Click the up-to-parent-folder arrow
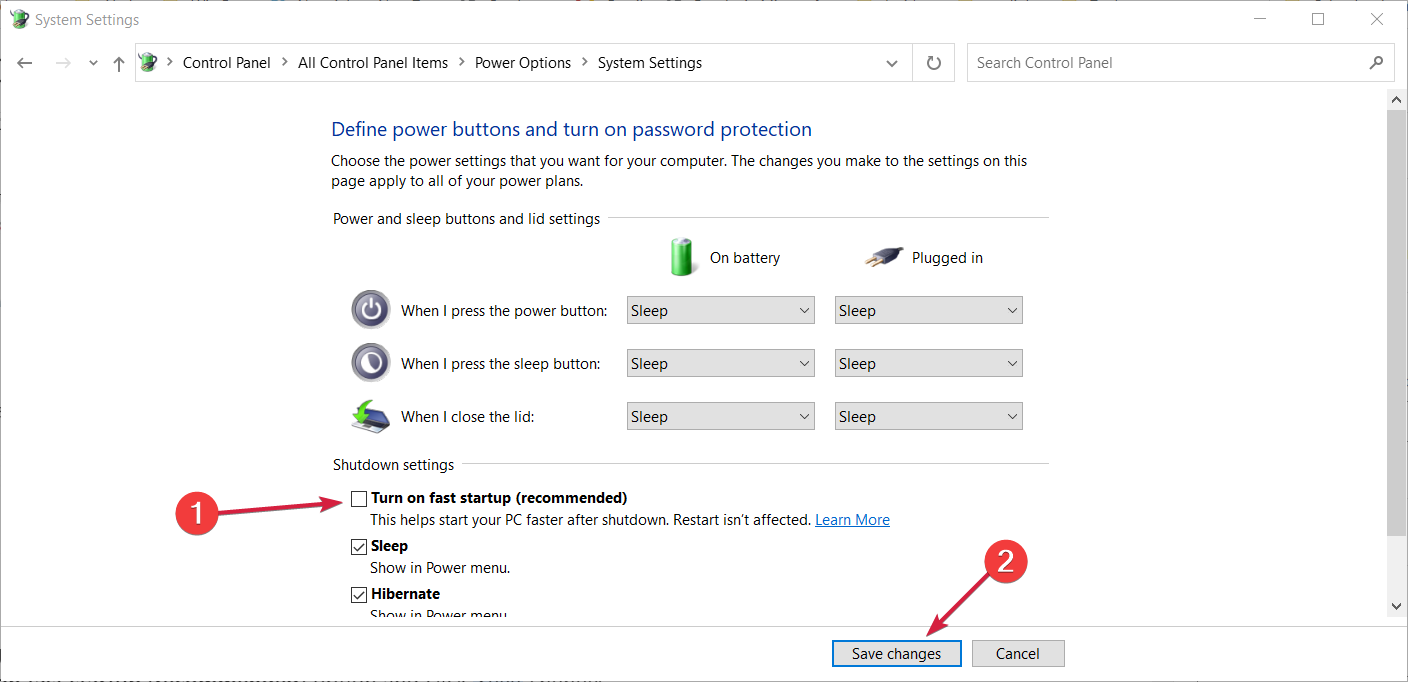 tap(119, 63)
